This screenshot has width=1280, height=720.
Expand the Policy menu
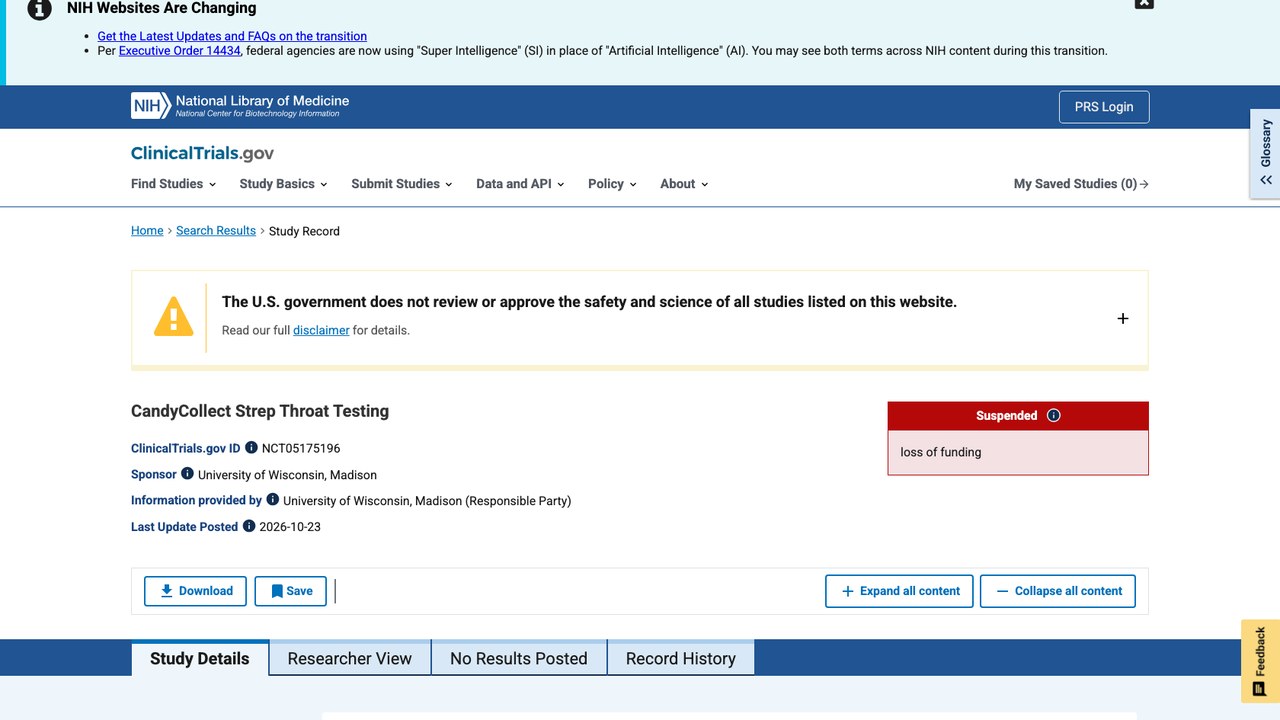click(x=612, y=184)
